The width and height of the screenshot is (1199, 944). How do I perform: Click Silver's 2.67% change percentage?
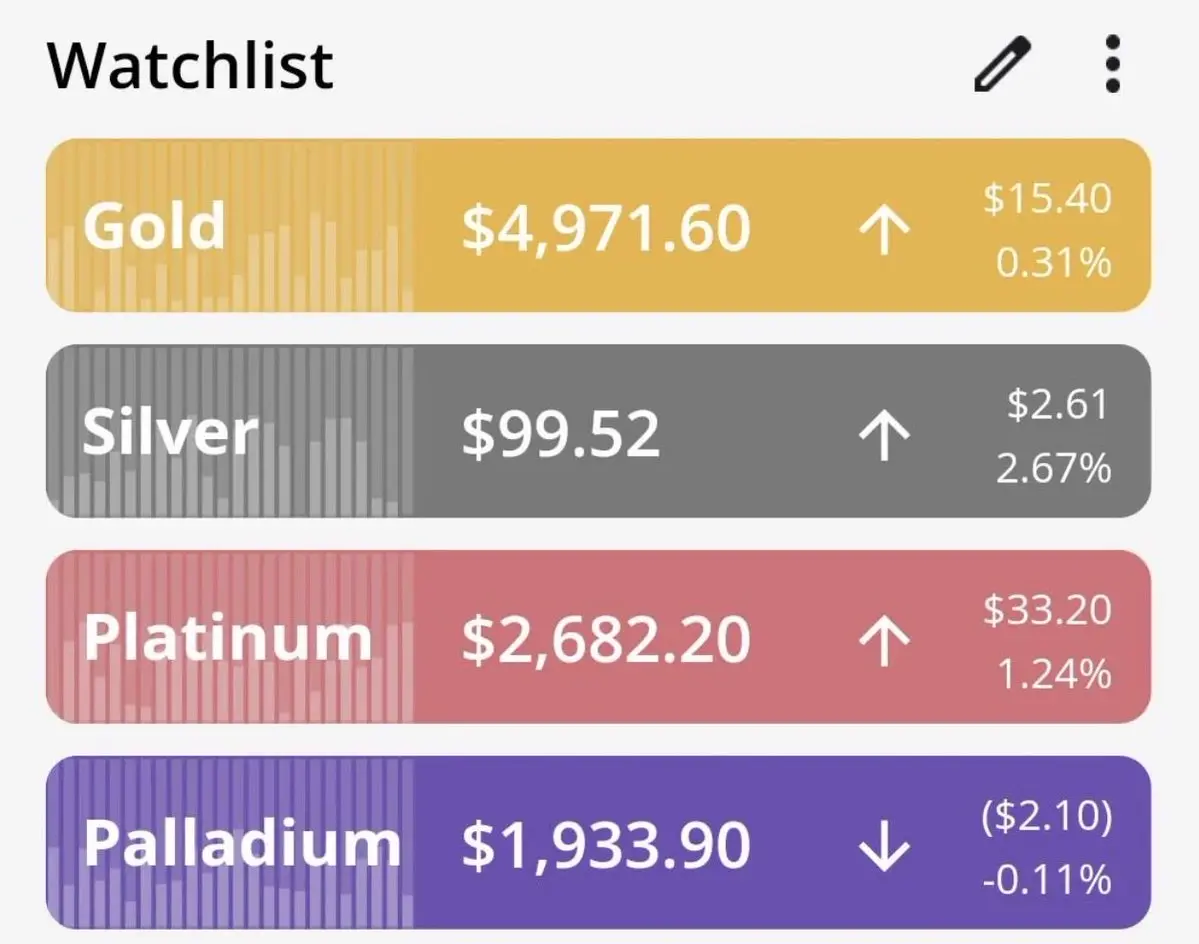(1053, 468)
